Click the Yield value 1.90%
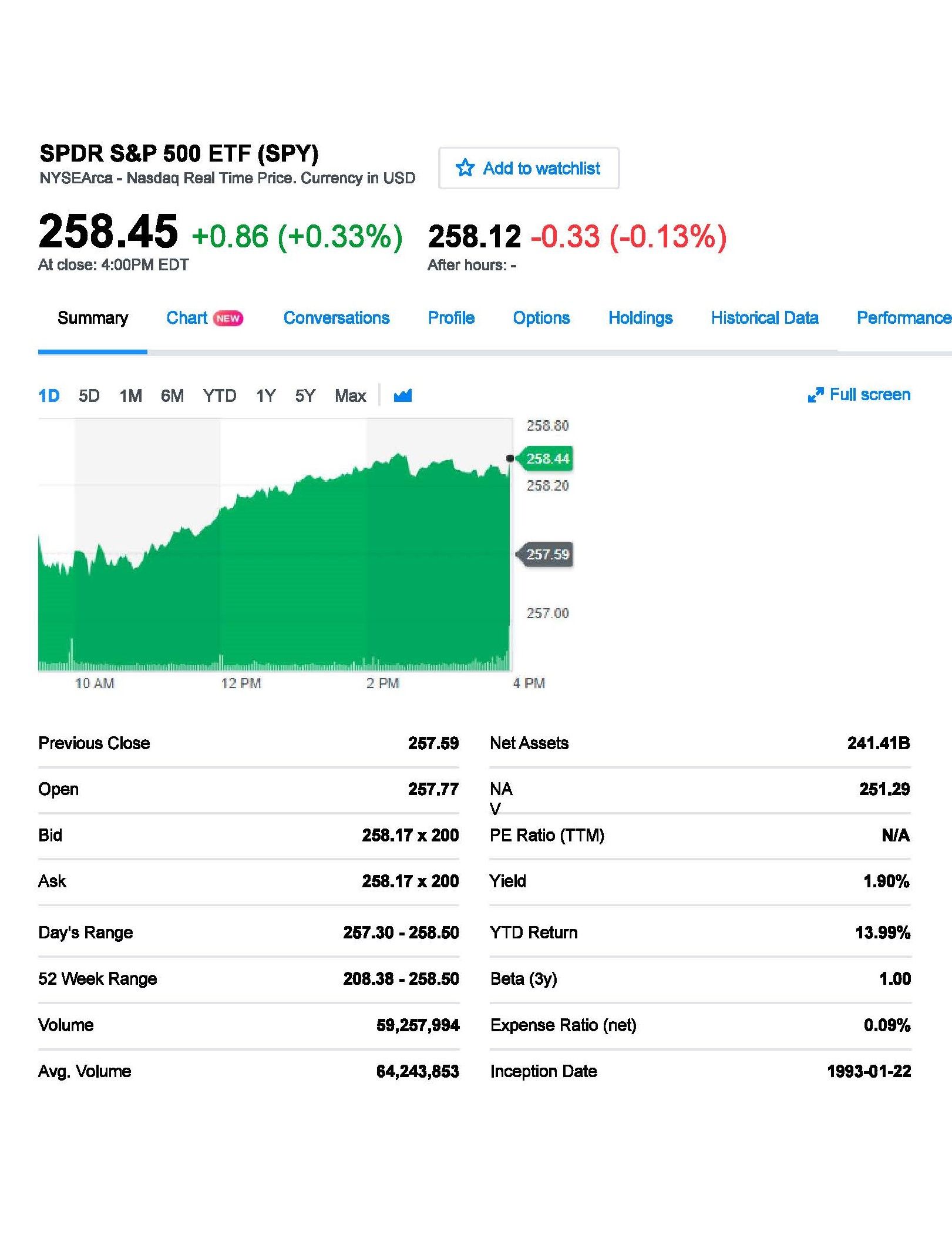This screenshot has width=952, height=1241. 886,881
